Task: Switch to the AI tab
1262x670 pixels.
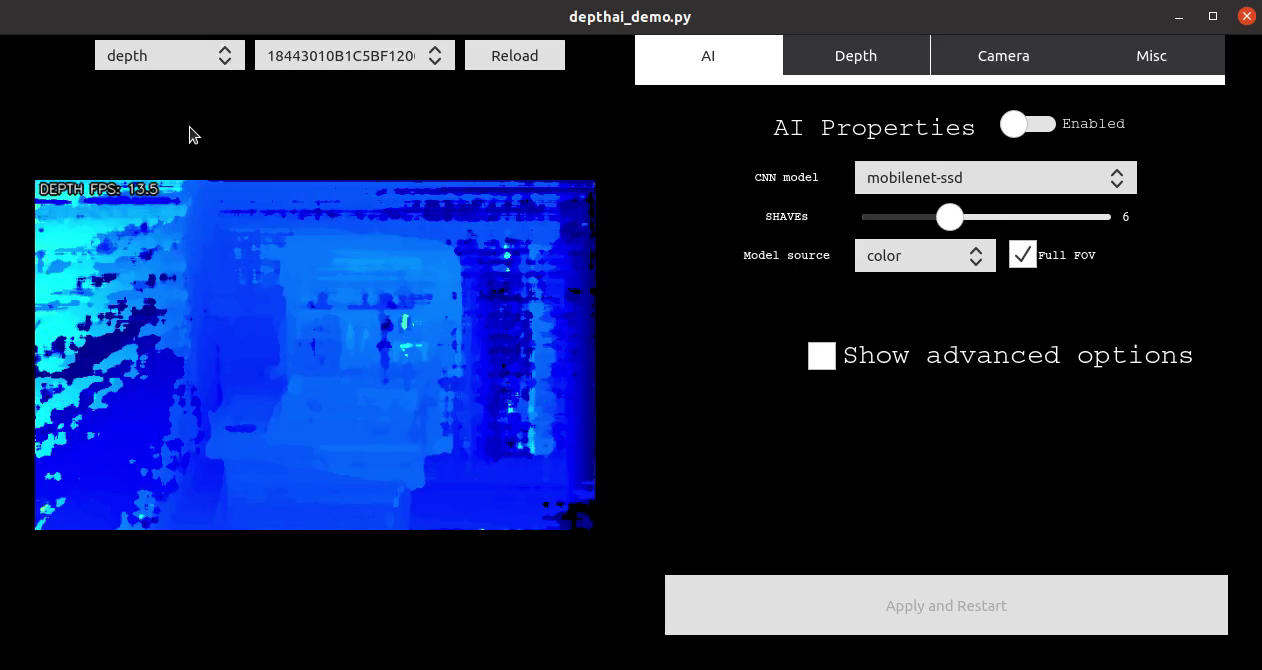Action: [x=708, y=56]
